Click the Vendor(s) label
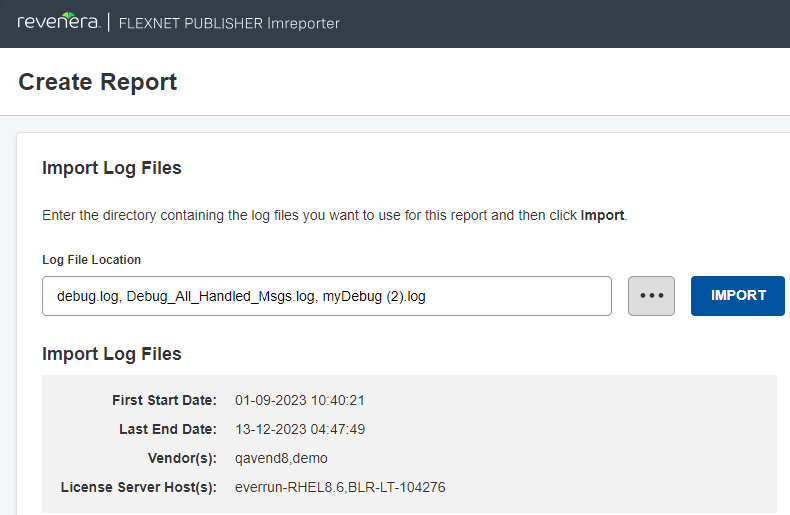 pos(181,458)
